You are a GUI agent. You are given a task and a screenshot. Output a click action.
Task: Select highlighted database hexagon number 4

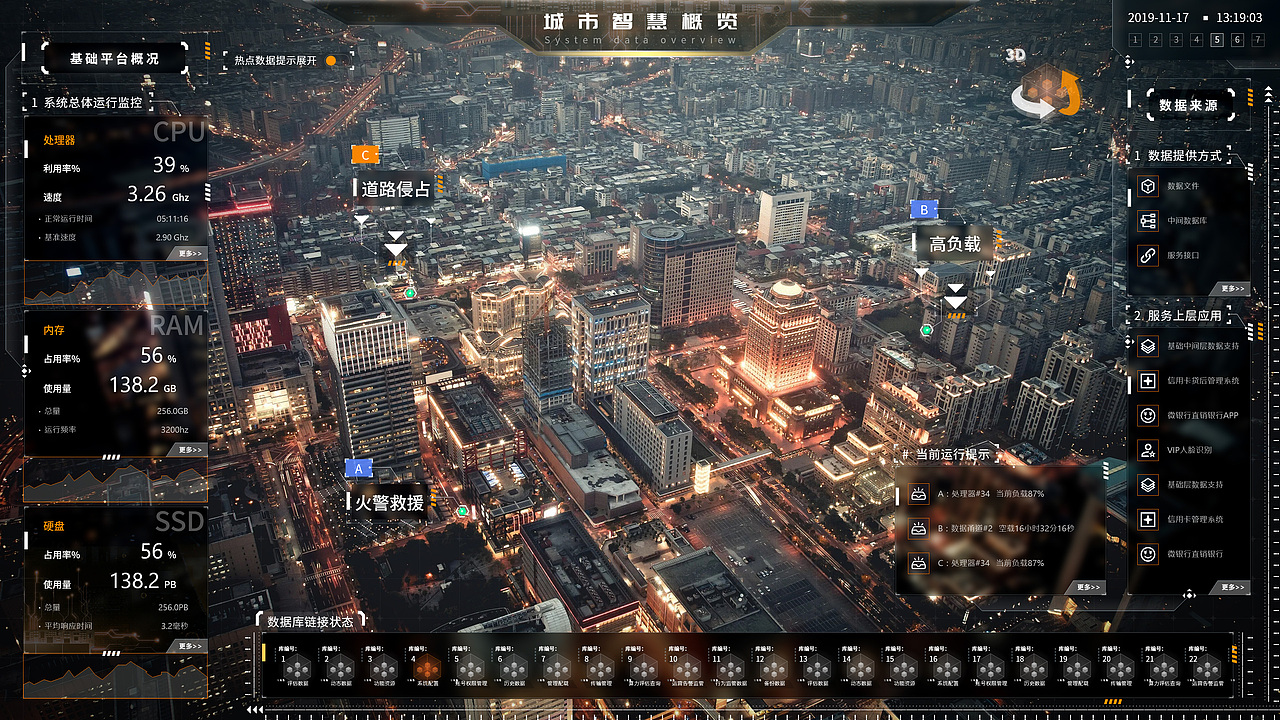[427, 668]
